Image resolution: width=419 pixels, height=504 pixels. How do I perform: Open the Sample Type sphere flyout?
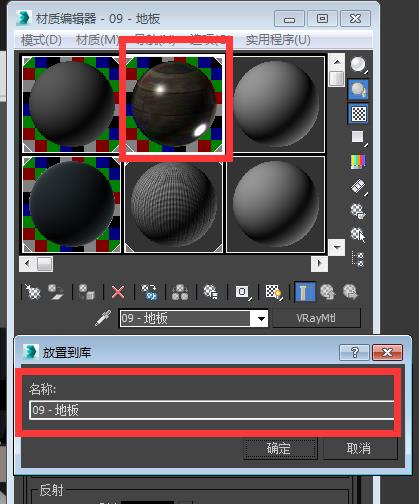pyautogui.click(x=358, y=65)
